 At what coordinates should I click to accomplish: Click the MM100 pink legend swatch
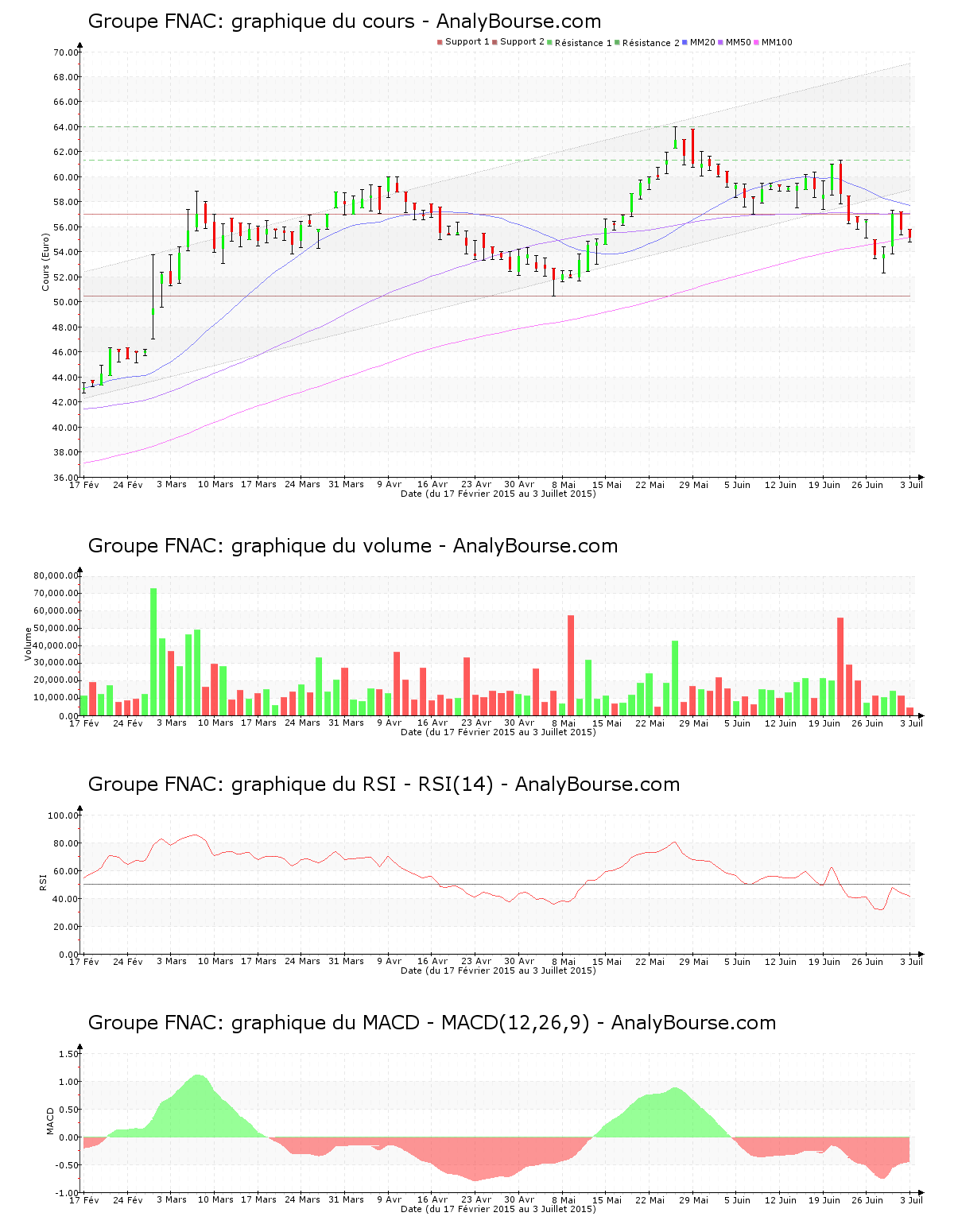756,42
